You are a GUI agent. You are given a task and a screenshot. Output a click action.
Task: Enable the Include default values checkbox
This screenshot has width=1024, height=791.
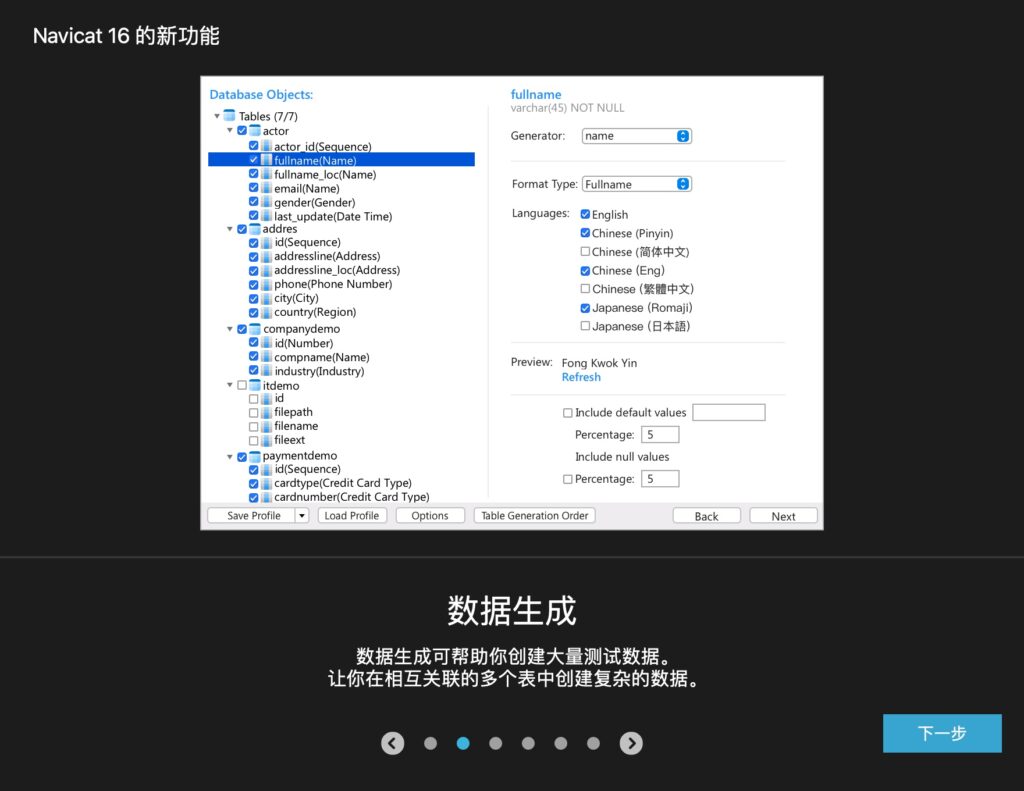pyautogui.click(x=568, y=412)
